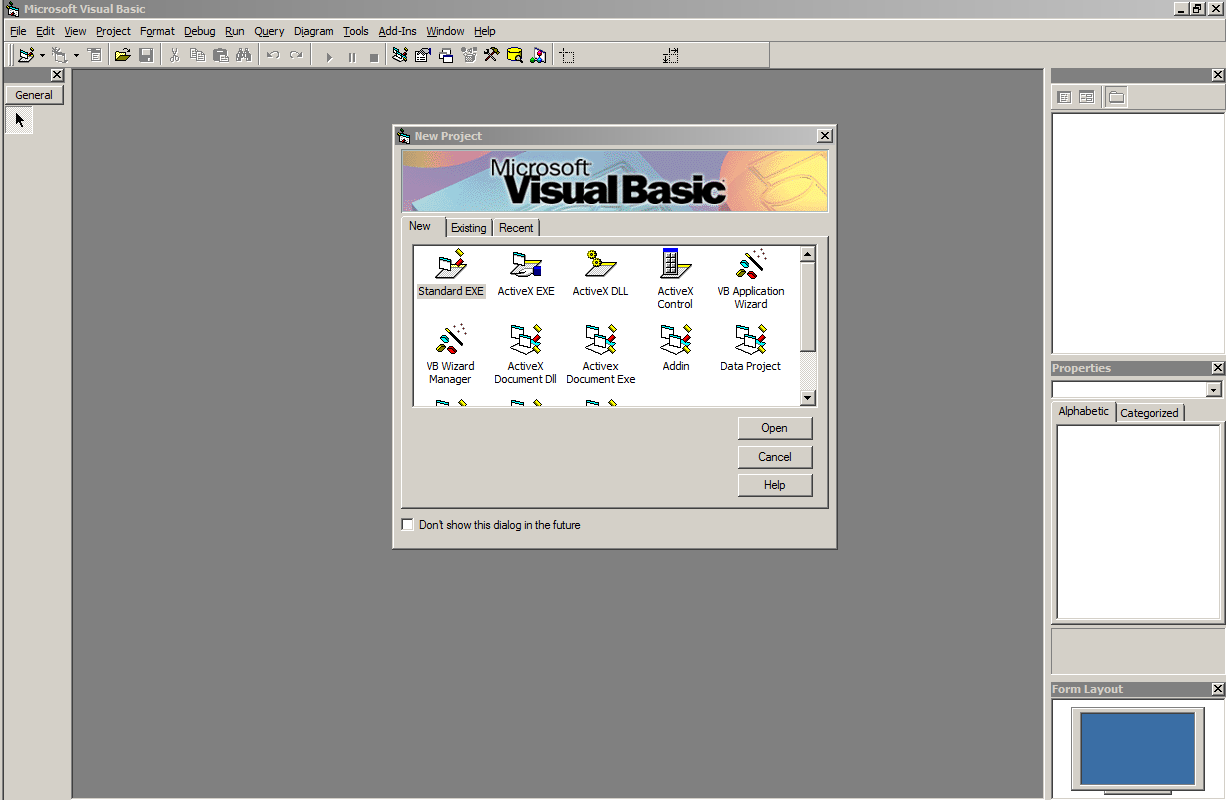The image size is (1226, 800).
Task: Select the ActiveX DLL project type
Action: (601, 274)
